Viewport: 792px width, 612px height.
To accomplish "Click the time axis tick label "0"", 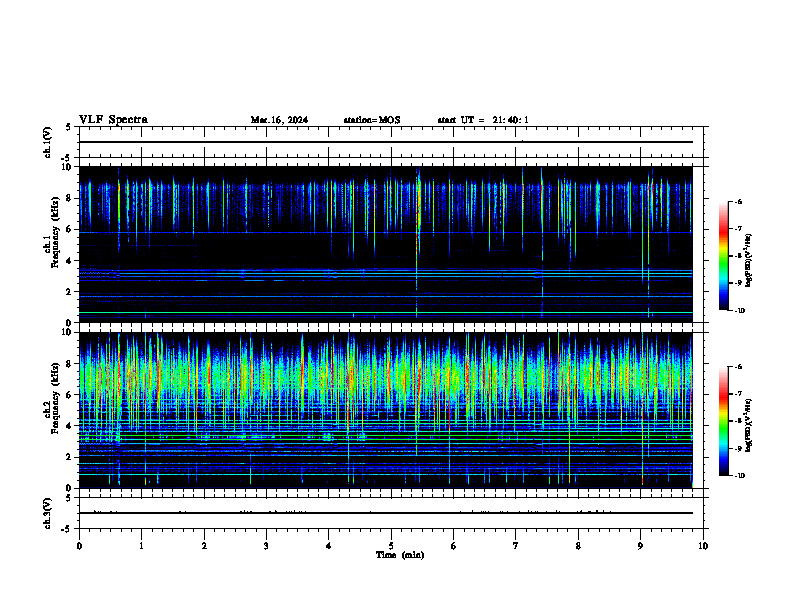I will [79, 546].
